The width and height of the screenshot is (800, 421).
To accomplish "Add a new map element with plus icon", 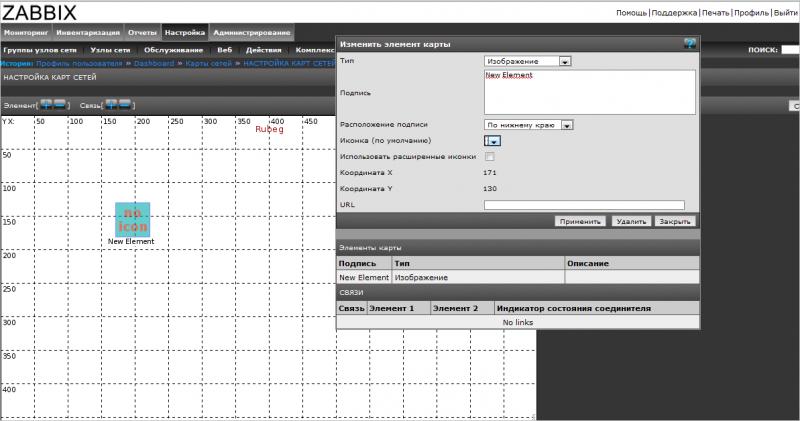I will coord(46,105).
